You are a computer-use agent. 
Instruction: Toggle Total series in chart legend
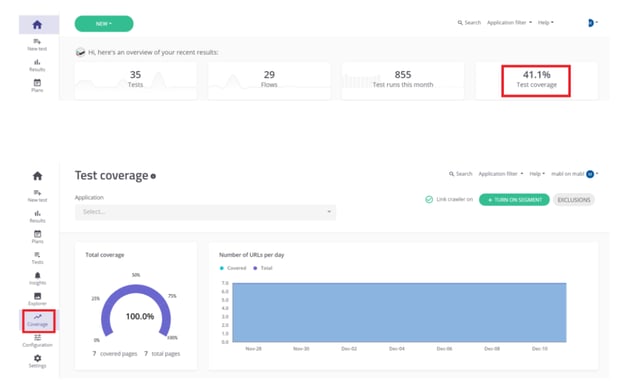coord(263,268)
